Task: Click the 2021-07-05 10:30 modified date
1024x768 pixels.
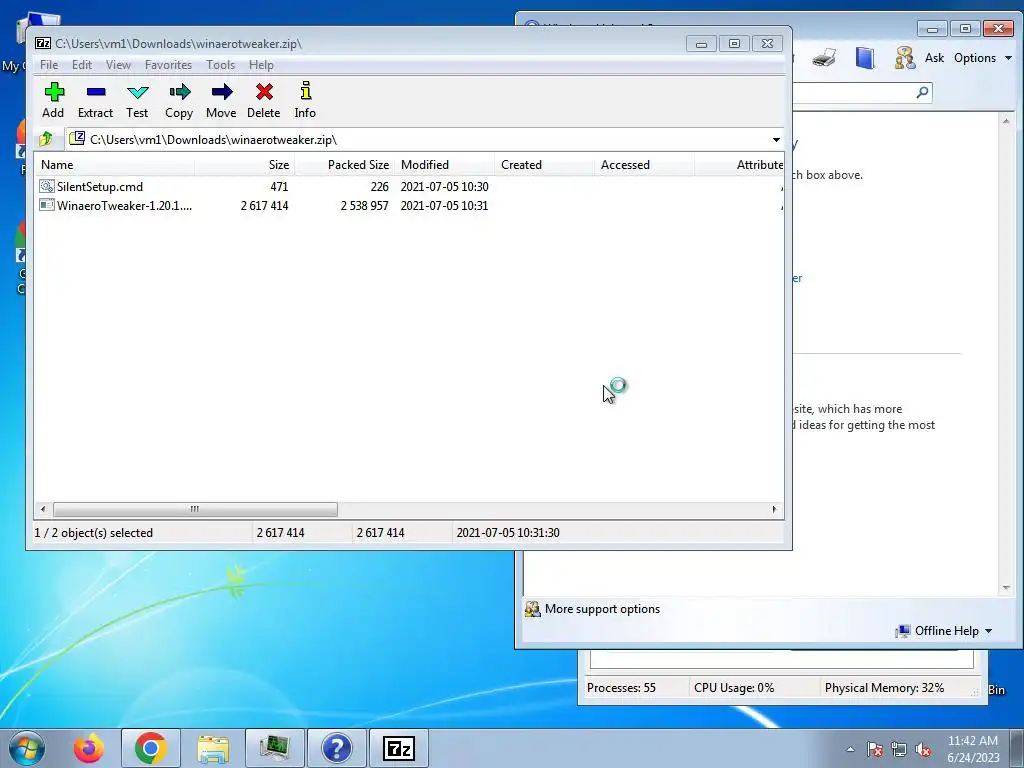Action: [444, 186]
